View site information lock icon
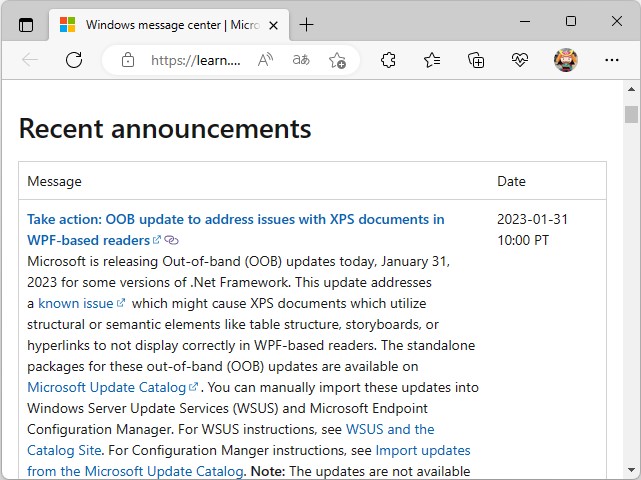The width and height of the screenshot is (641, 480). tap(128, 60)
